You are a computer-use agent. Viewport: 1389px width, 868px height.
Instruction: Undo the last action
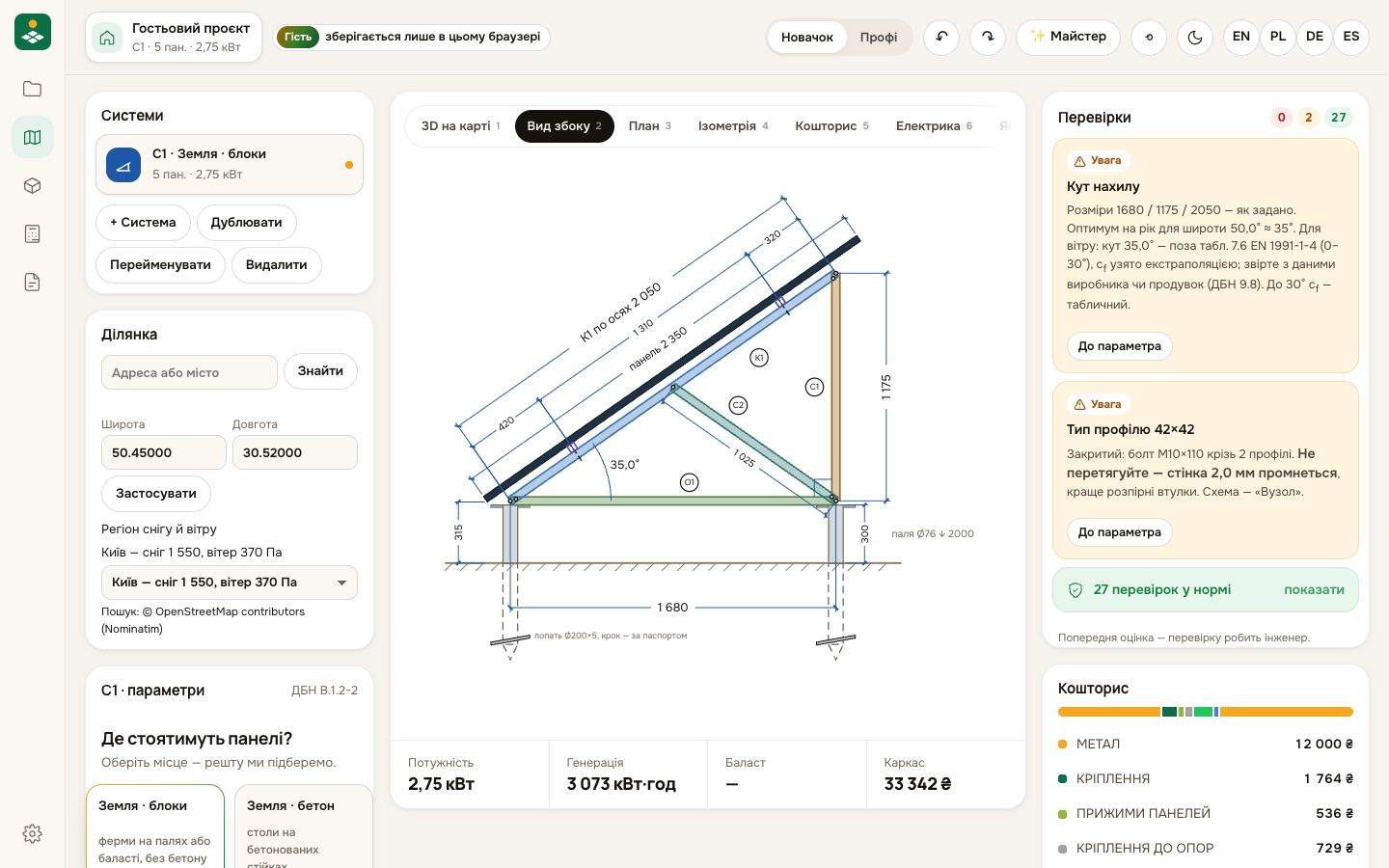tap(941, 37)
